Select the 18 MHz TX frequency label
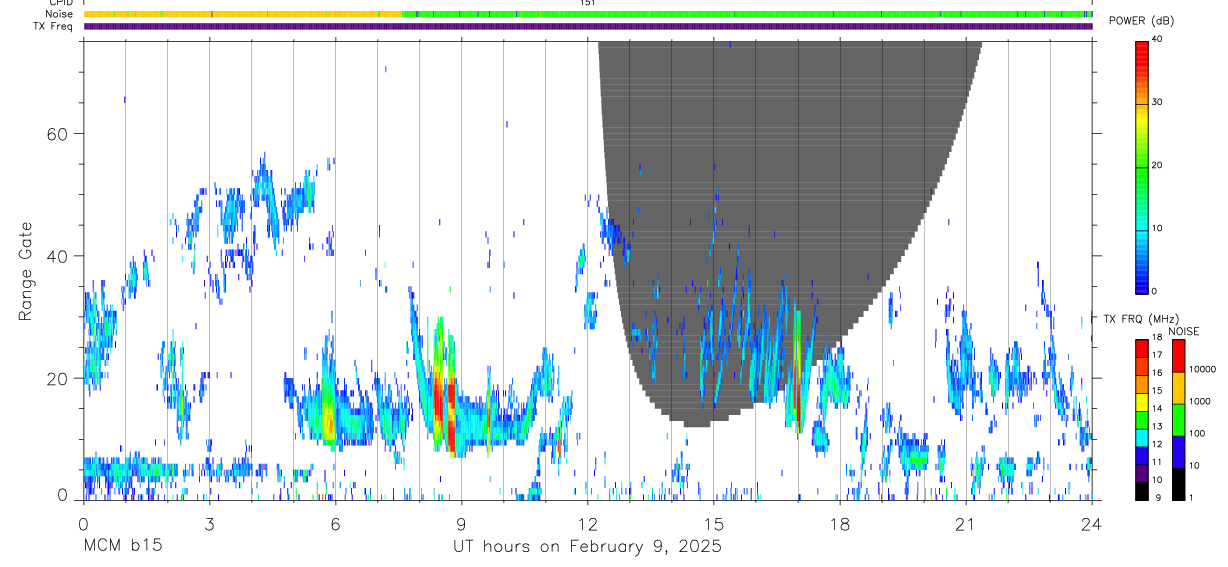1228x567 pixels. click(1157, 338)
